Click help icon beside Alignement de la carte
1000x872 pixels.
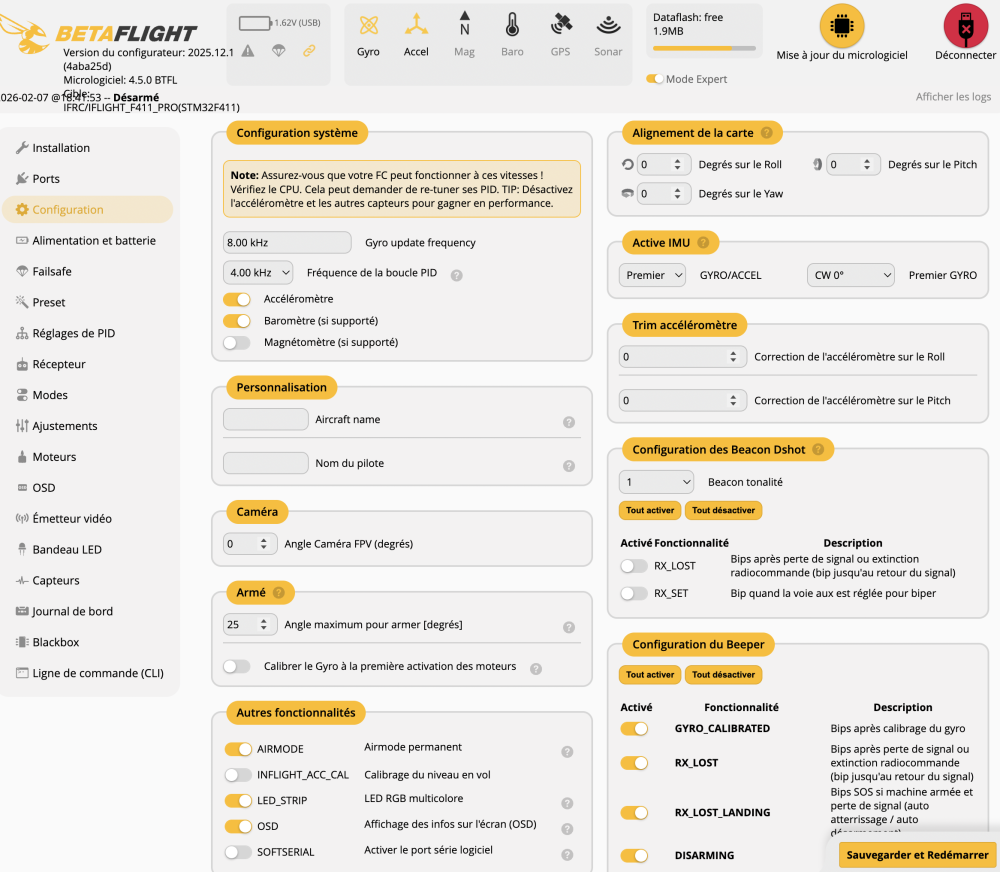tap(766, 132)
